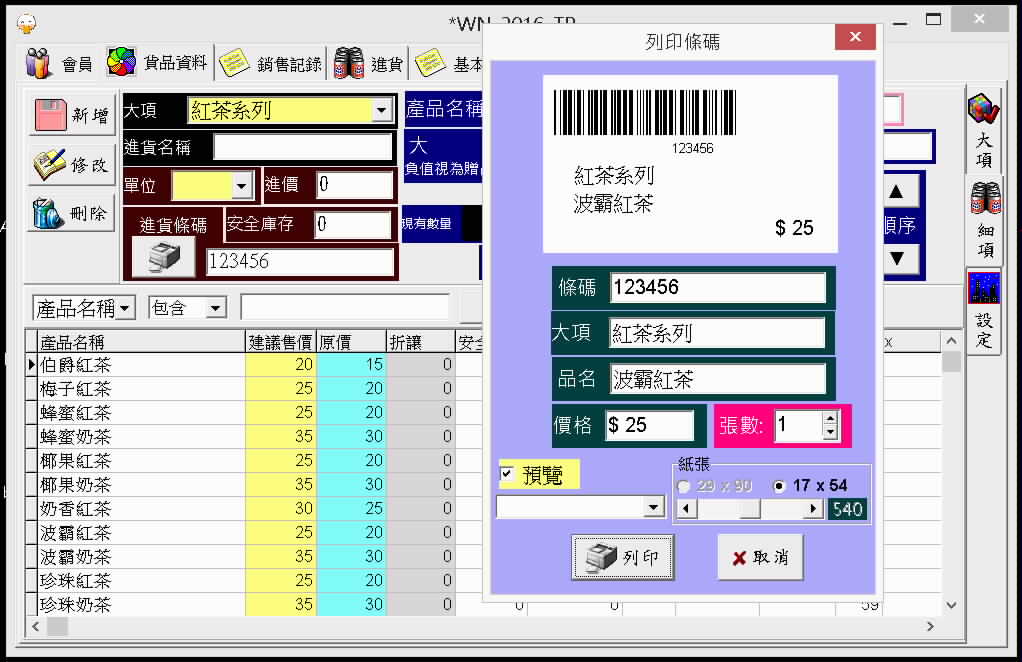This screenshot has width=1022, height=662.
Task: Click the 修改 edit button with the pencil icon
Action: 72,164
